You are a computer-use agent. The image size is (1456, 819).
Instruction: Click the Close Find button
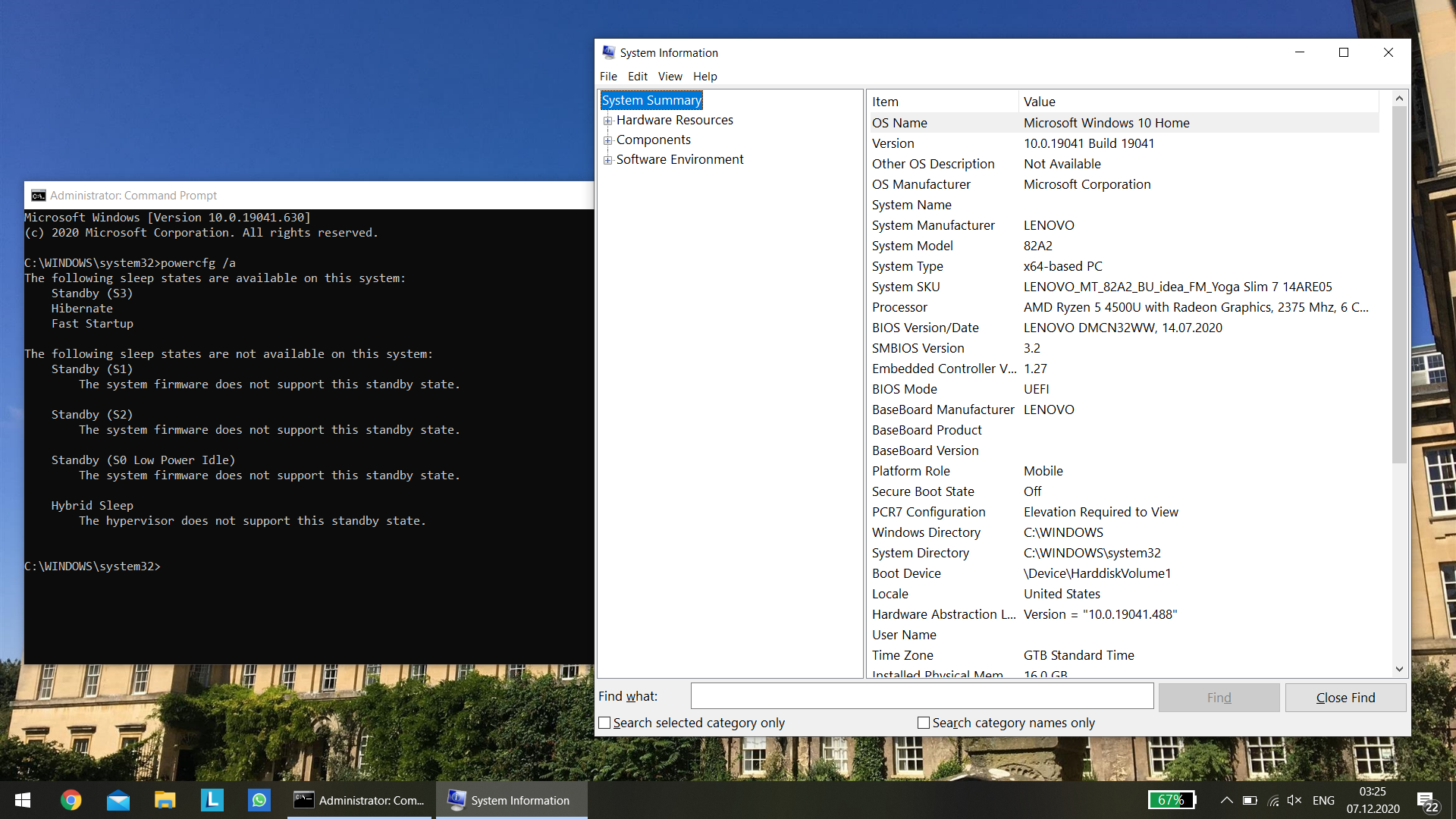1345,698
